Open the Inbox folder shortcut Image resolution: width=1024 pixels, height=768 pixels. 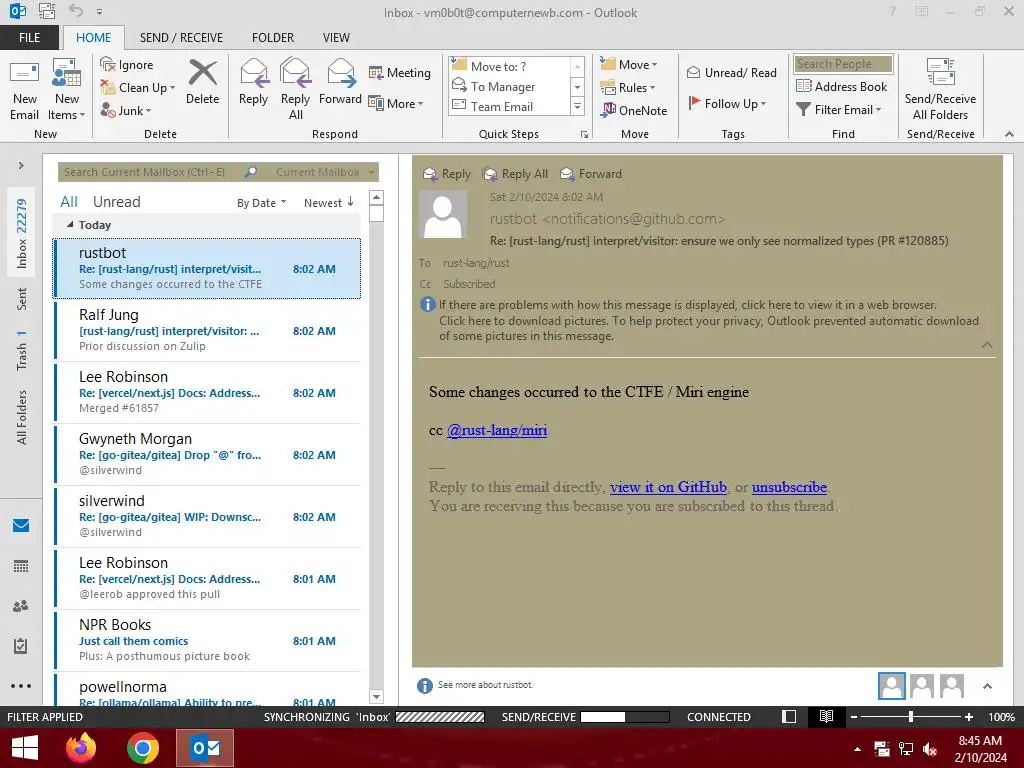(x=22, y=233)
